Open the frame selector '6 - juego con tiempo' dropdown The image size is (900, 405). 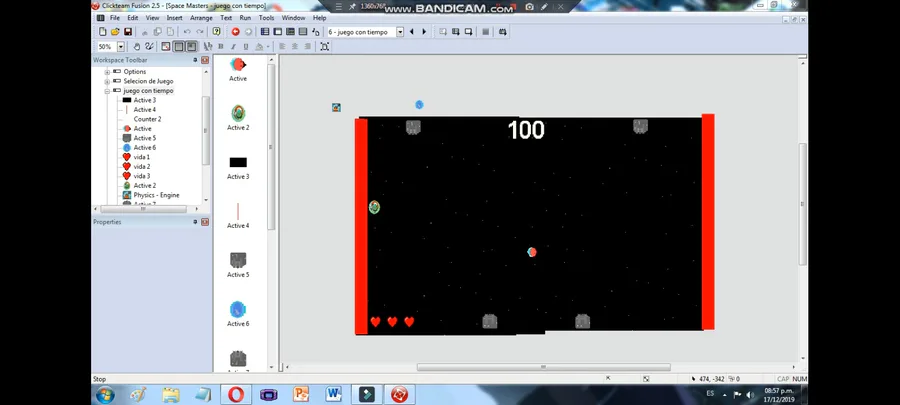[x=400, y=32]
